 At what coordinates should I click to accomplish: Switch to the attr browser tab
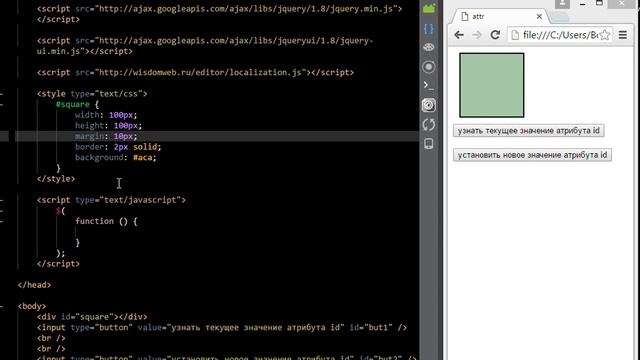[x=499, y=17]
